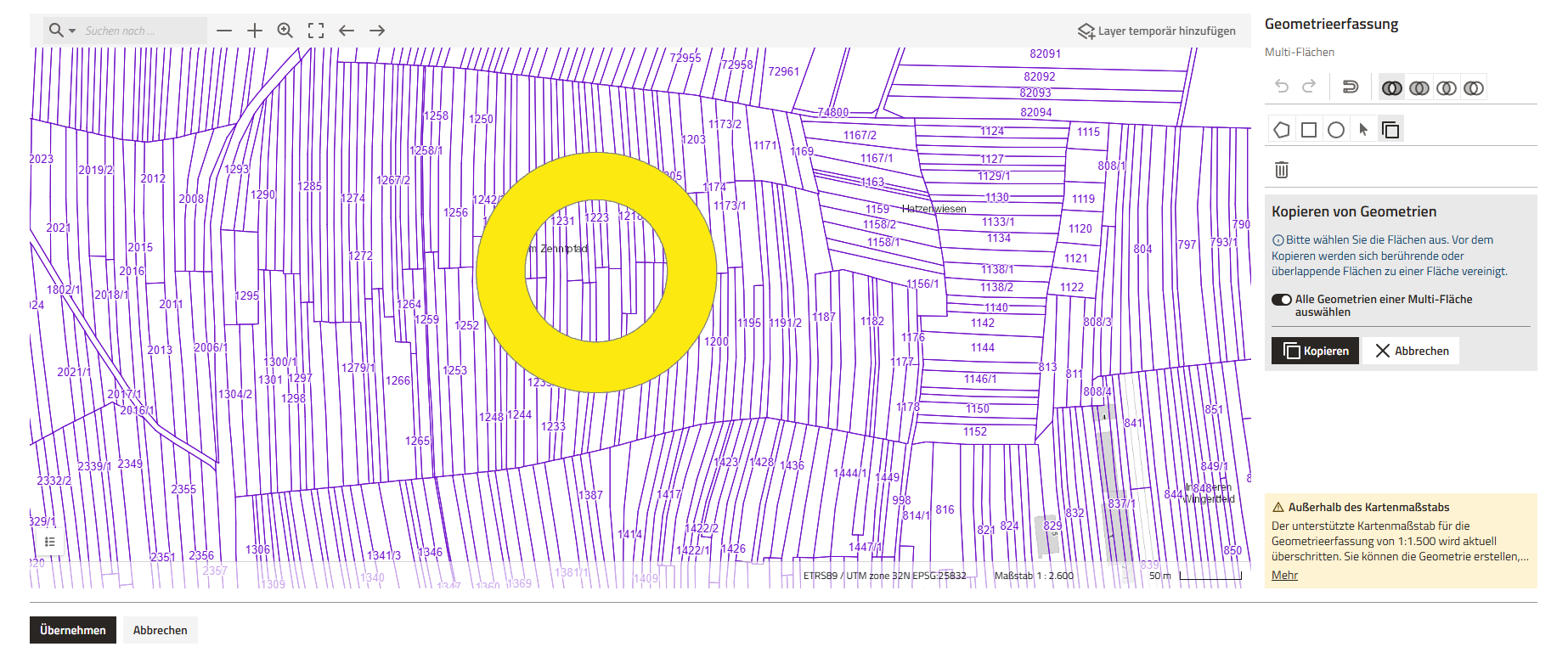
Task: Activate the pointer selection tool
Action: [1363, 130]
